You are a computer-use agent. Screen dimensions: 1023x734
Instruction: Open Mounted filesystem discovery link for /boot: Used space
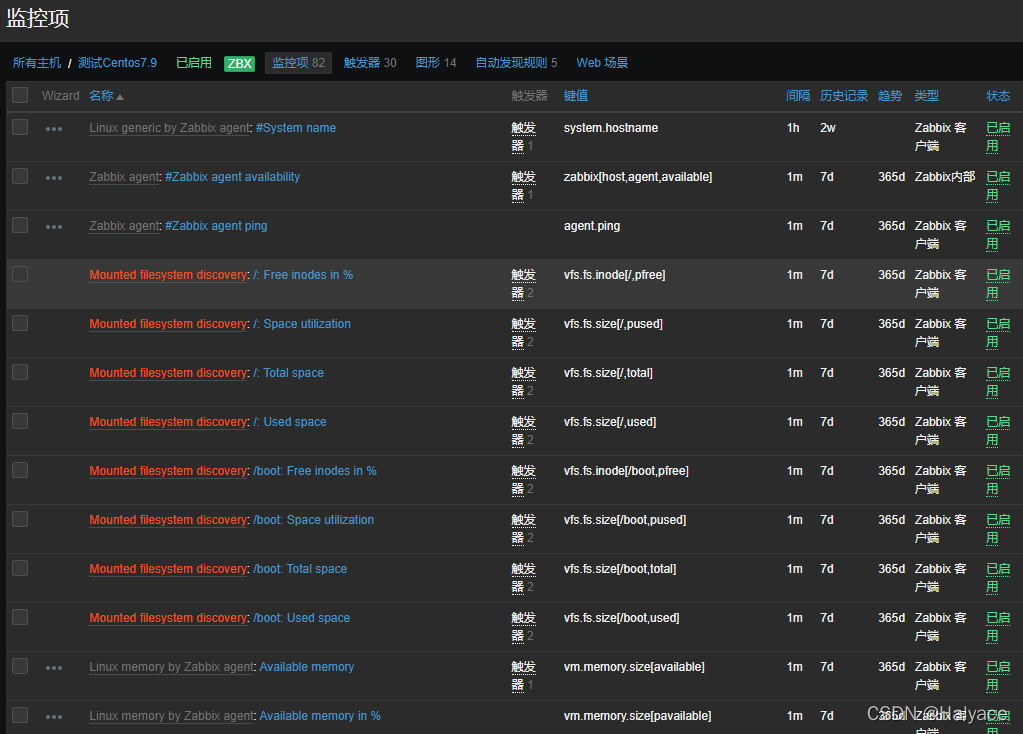169,617
